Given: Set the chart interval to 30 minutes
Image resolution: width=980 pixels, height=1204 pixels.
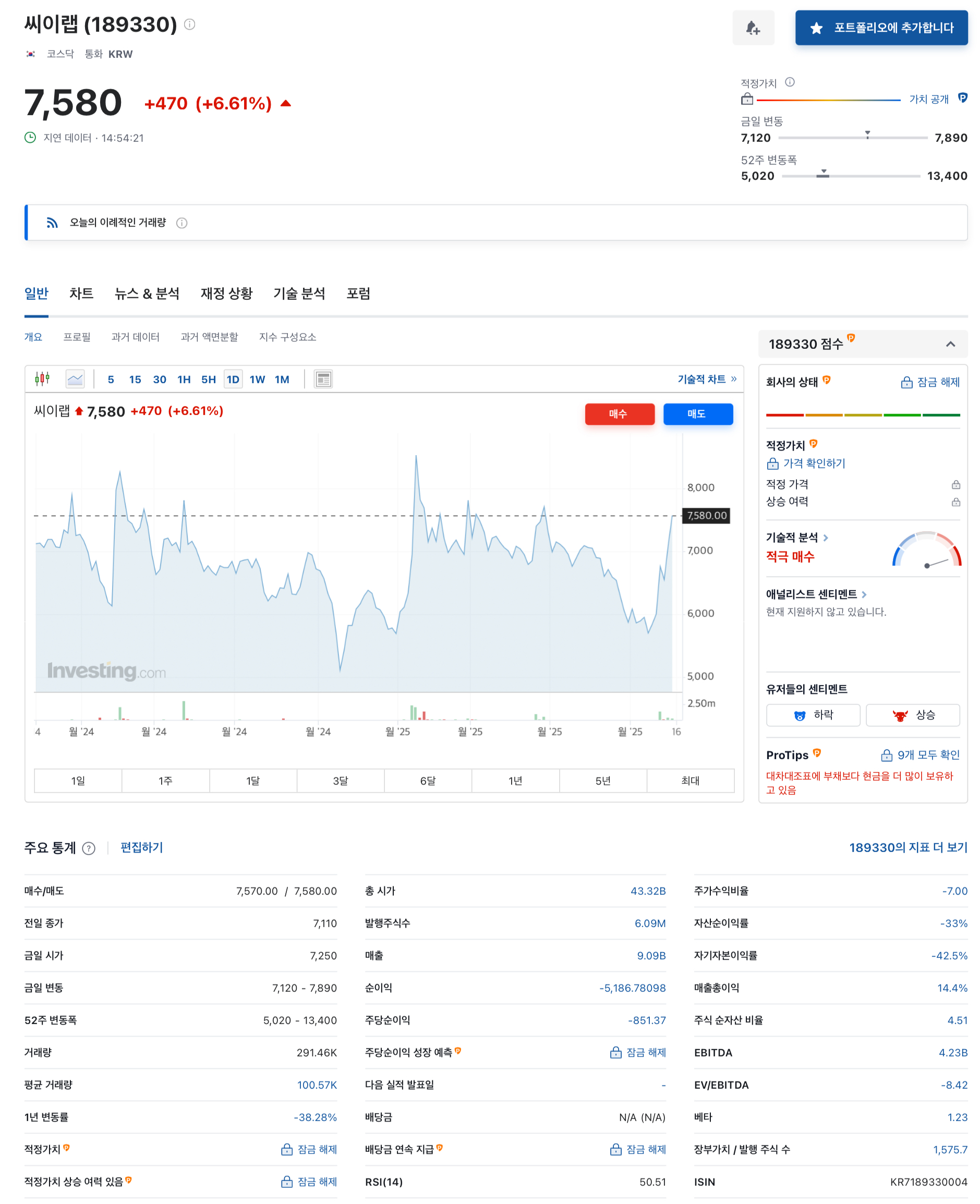Looking at the screenshot, I should 160,379.
